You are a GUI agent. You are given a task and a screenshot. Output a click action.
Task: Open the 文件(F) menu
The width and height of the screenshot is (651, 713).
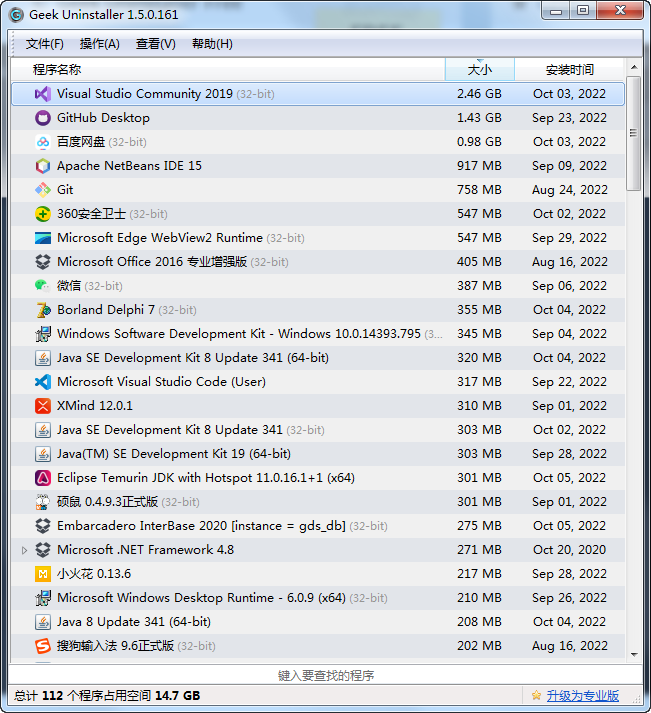pos(45,44)
